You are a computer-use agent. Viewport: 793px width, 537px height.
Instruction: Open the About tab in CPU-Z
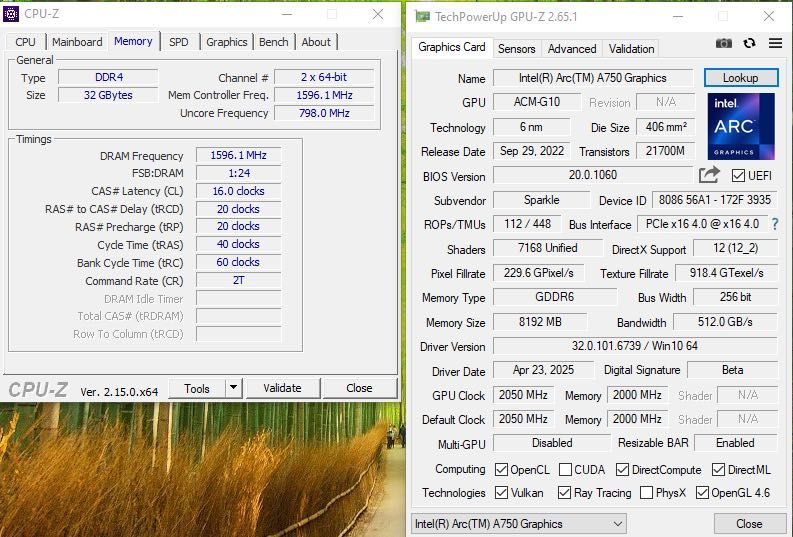(316, 42)
